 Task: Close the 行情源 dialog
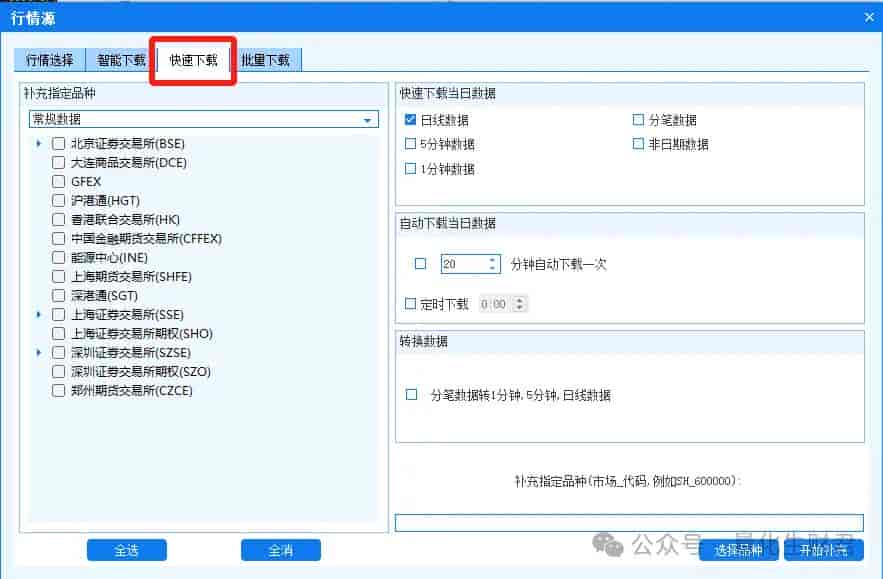coord(869,17)
